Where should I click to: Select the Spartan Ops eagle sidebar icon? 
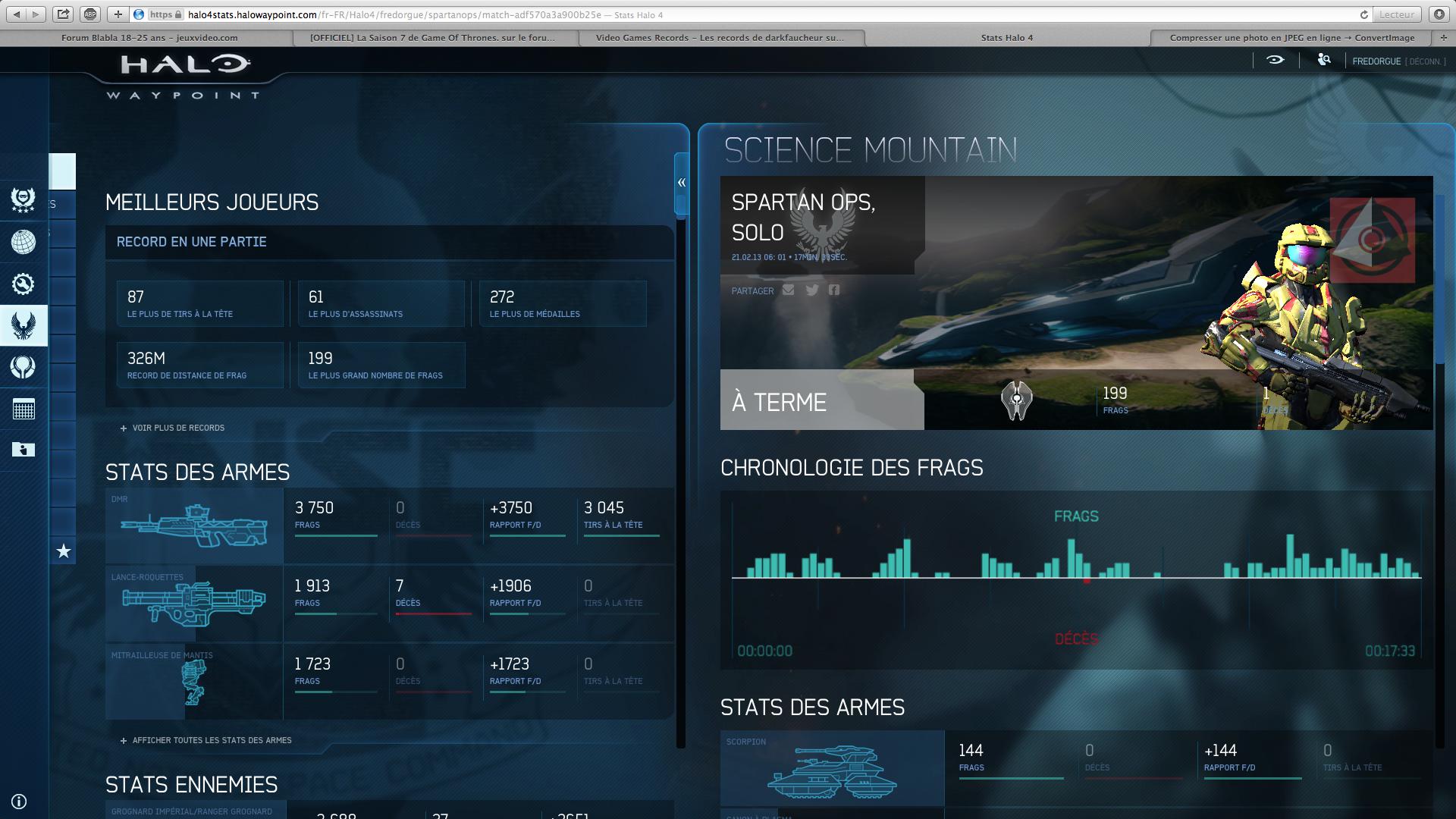click(24, 325)
